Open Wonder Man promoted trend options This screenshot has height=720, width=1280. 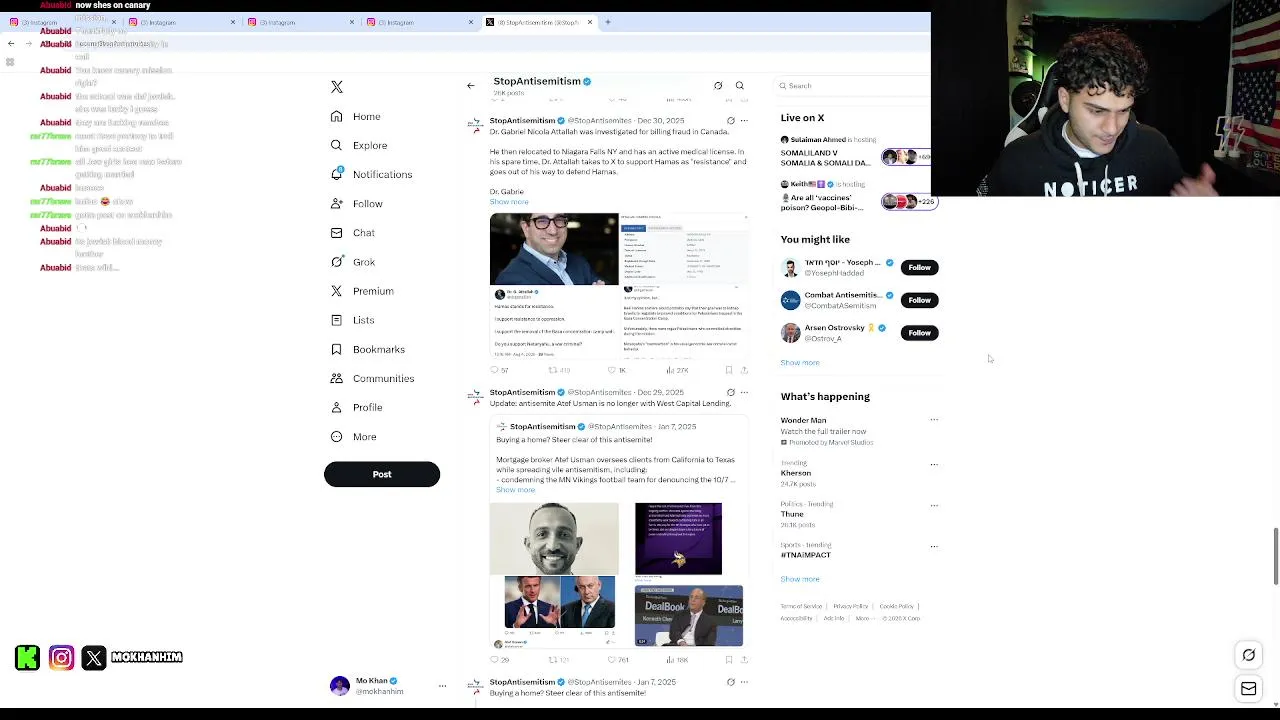(x=934, y=420)
